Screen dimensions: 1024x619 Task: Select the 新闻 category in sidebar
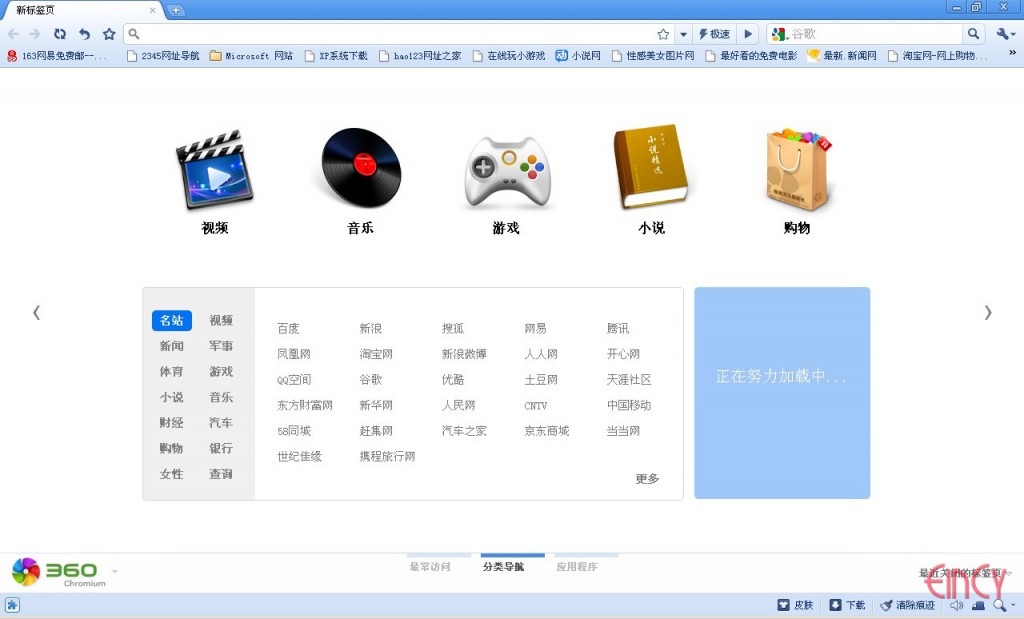171,346
